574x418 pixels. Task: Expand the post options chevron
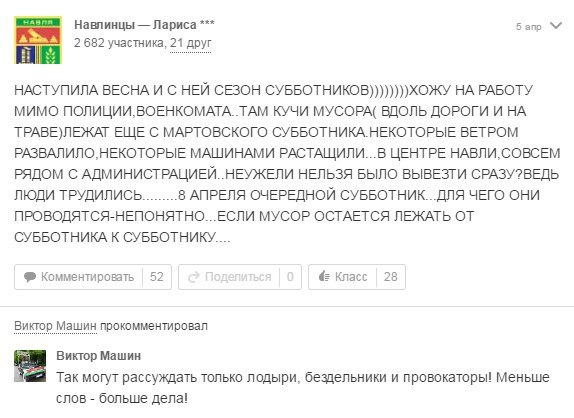point(556,26)
